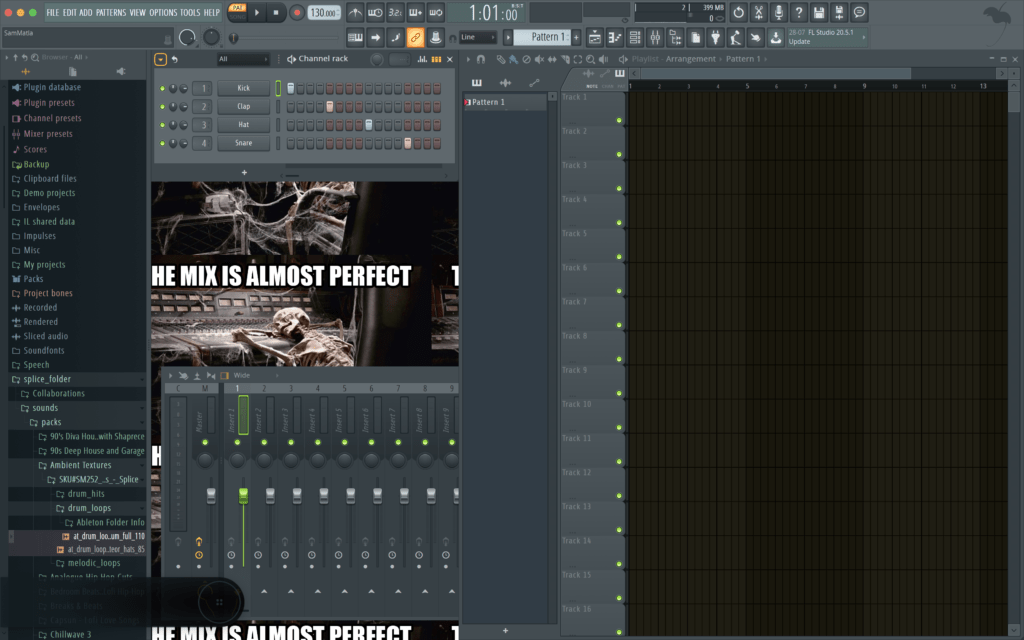Toggle the playlist magnet snap icon
Screen dimensions: 1024x640
[481, 59]
